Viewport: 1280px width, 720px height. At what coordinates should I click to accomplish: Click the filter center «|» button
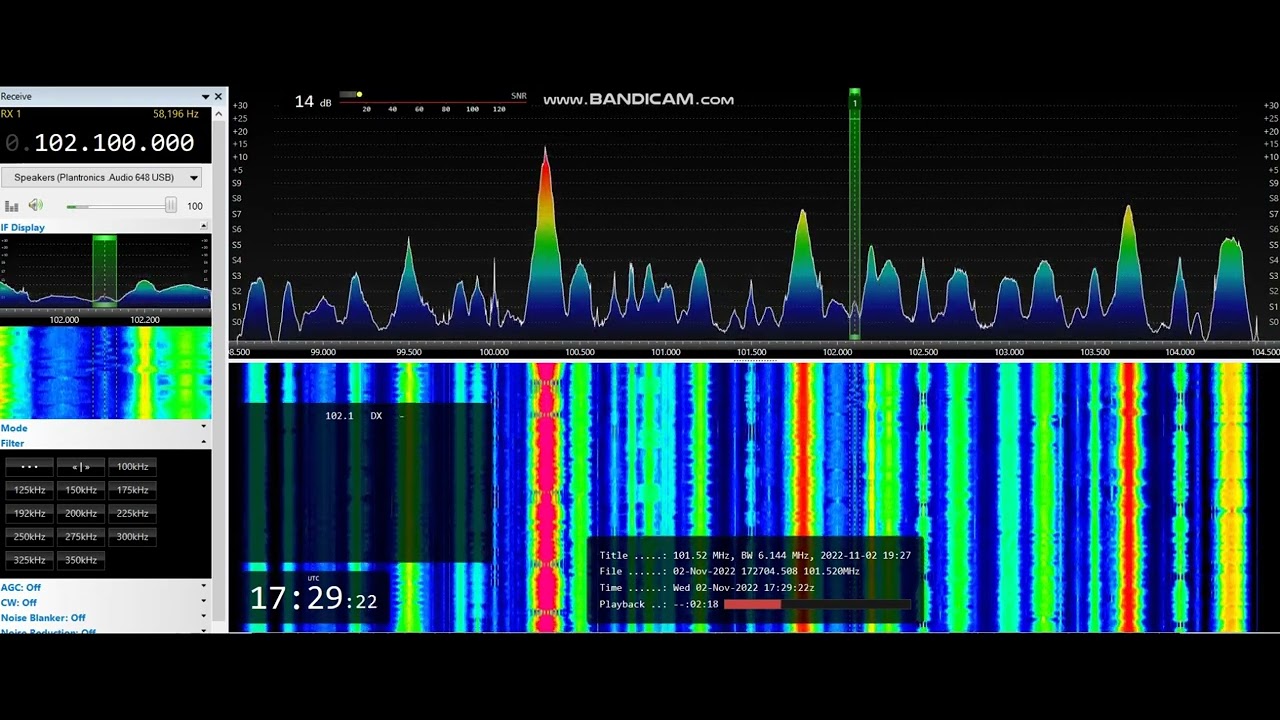(81, 466)
